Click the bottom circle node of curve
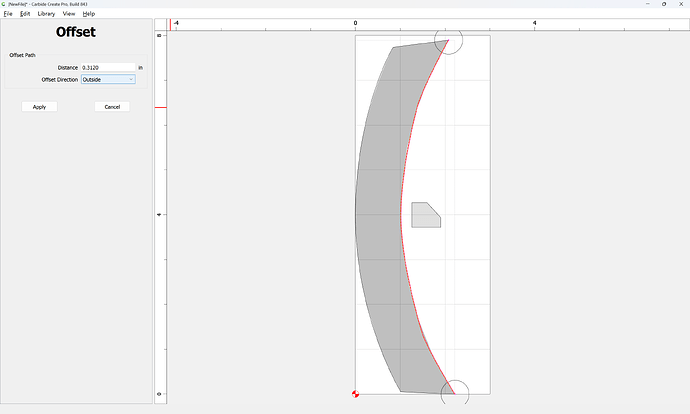The height and width of the screenshot is (414, 690). 455,392
